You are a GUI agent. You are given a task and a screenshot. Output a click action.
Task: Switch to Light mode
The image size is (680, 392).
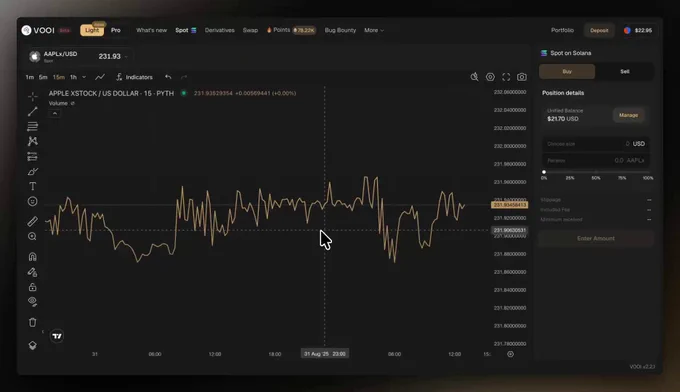click(x=92, y=30)
